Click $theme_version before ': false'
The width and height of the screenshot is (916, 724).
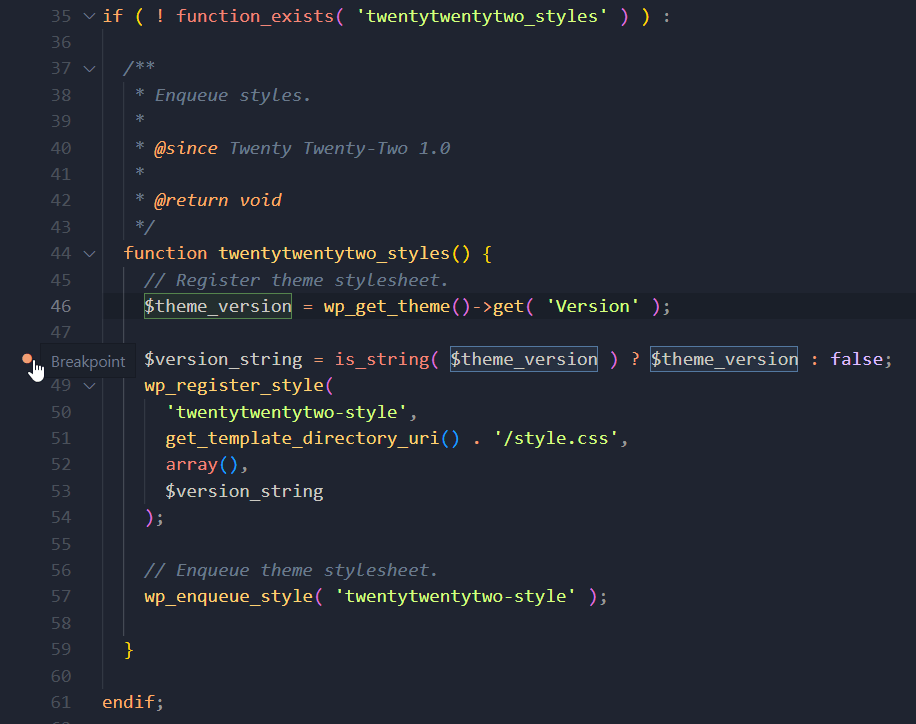(x=724, y=359)
